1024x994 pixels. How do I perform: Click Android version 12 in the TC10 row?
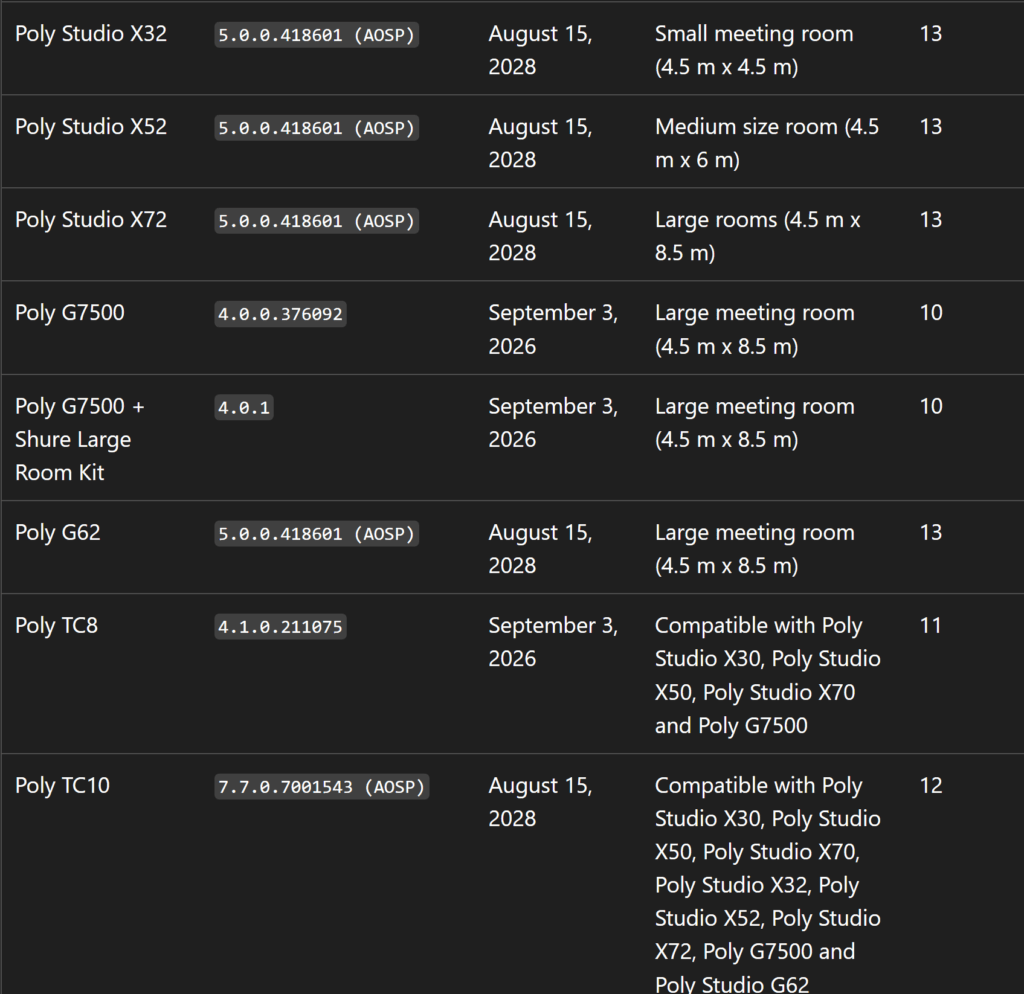(x=931, y=786)
